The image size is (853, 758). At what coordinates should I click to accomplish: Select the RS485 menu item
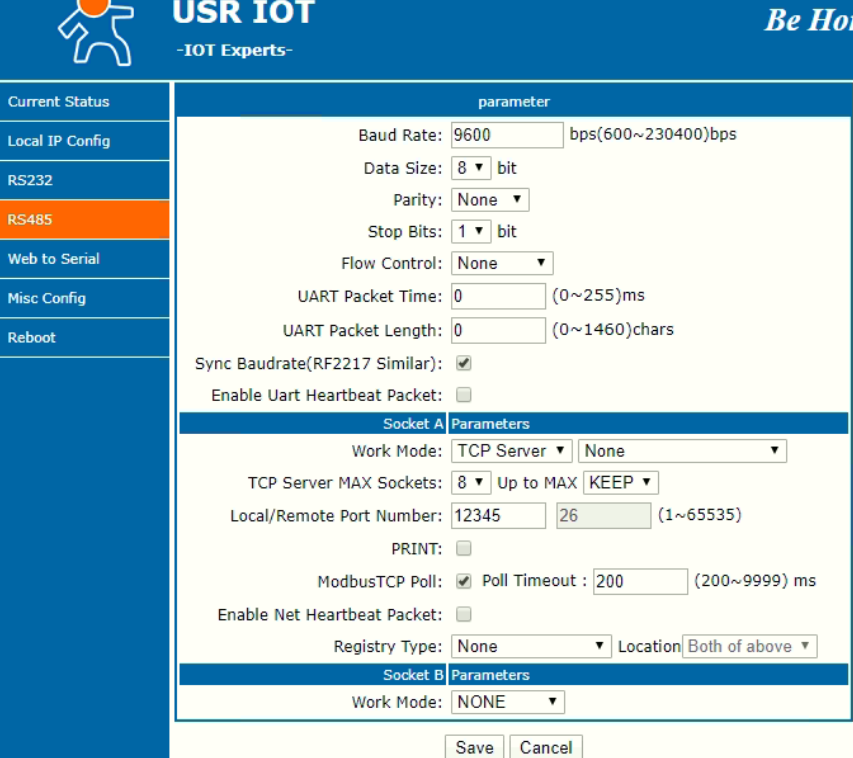(84, 219)
